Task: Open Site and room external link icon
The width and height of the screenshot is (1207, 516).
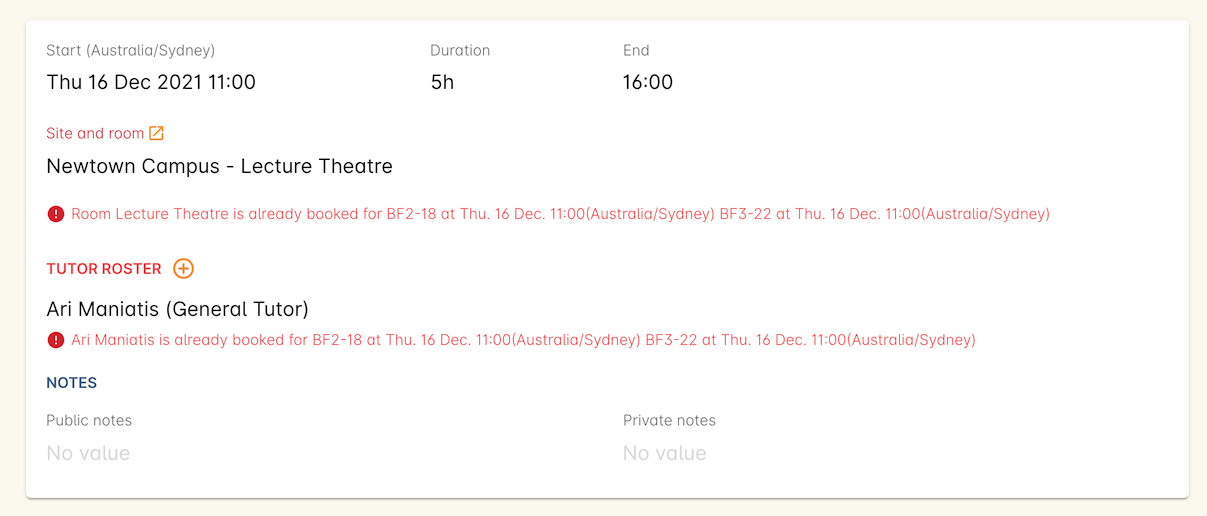Action: click(156, 133)
